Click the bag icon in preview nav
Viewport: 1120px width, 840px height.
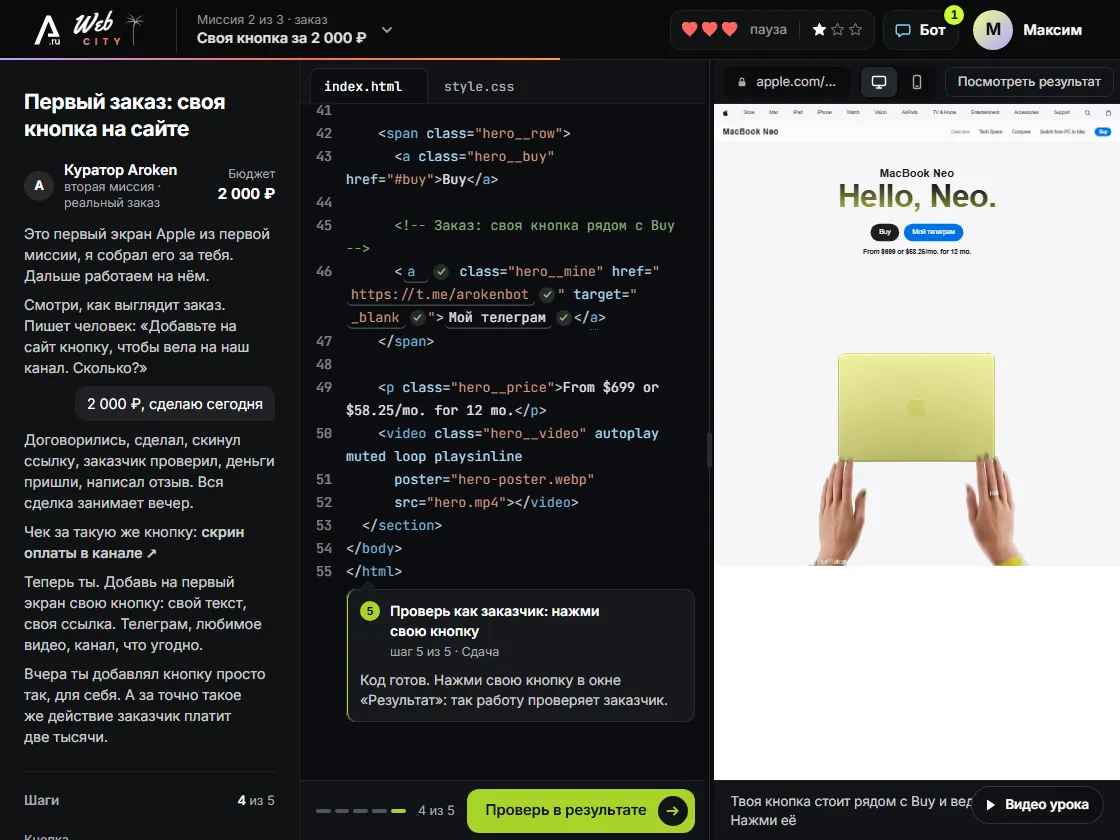pyautogui.click(x=1109, y=112)
